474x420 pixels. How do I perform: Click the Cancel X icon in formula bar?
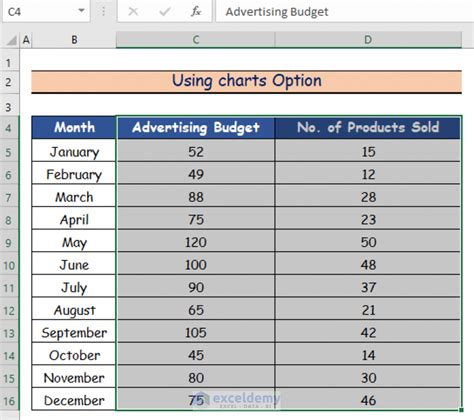click(x=133, y=12)
